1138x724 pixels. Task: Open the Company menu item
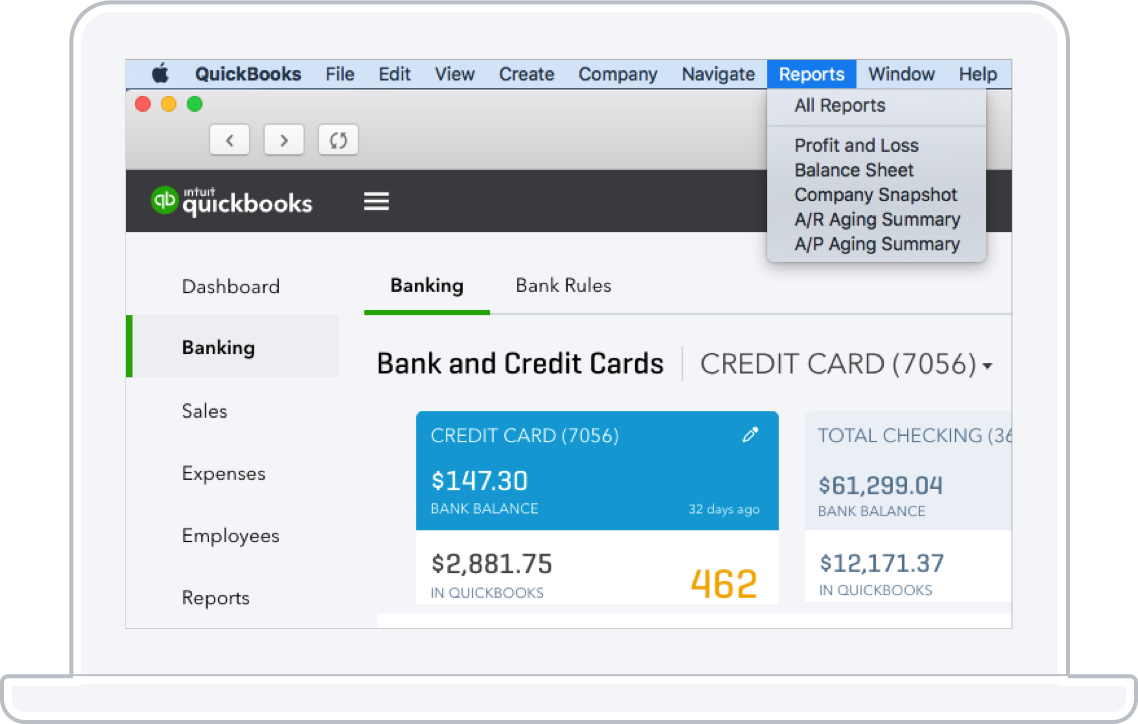[x=617, y=73]
